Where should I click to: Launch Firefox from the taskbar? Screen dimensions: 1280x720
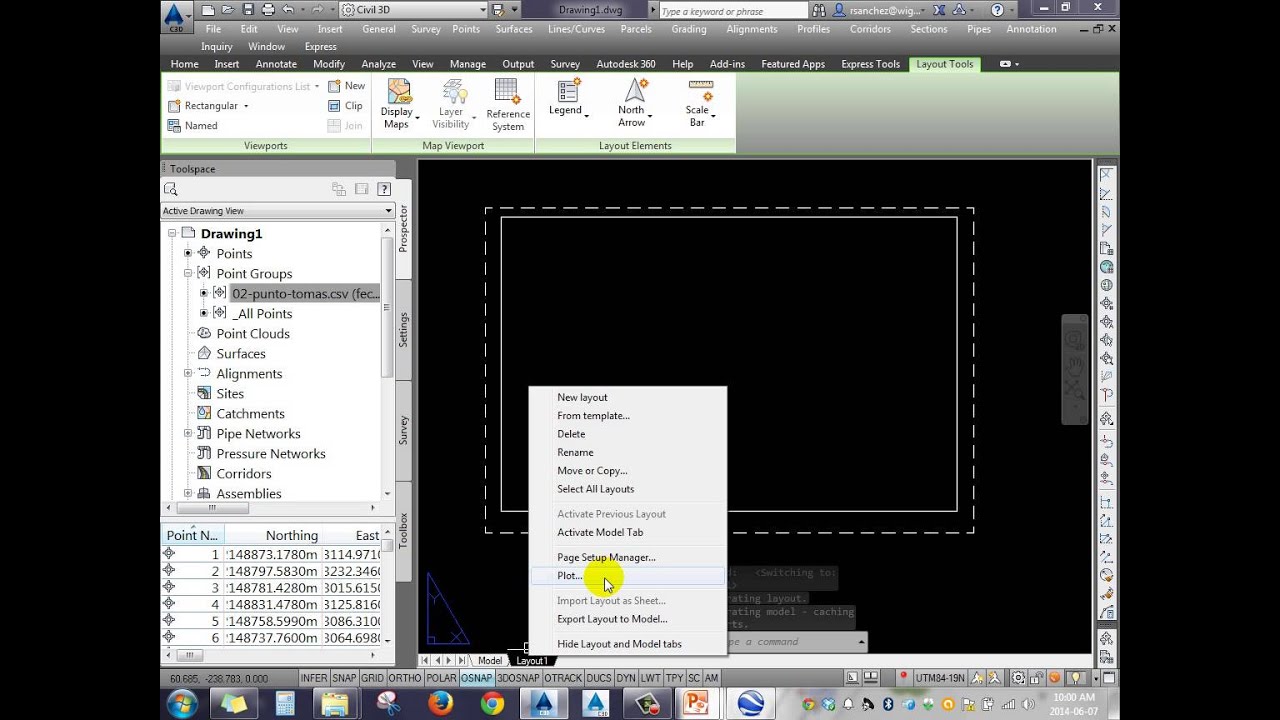441,704
